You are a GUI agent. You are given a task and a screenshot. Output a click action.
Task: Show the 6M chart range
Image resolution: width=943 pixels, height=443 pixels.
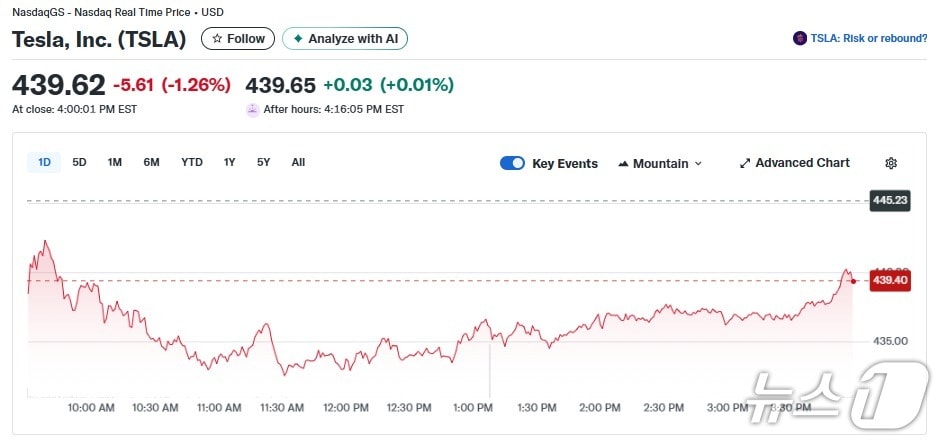pyautogui.click(x=151, y=162)
